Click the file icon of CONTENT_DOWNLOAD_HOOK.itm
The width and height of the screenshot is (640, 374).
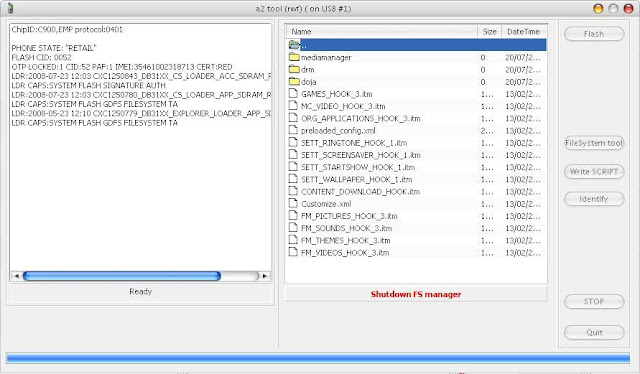[x=293, y=191]
